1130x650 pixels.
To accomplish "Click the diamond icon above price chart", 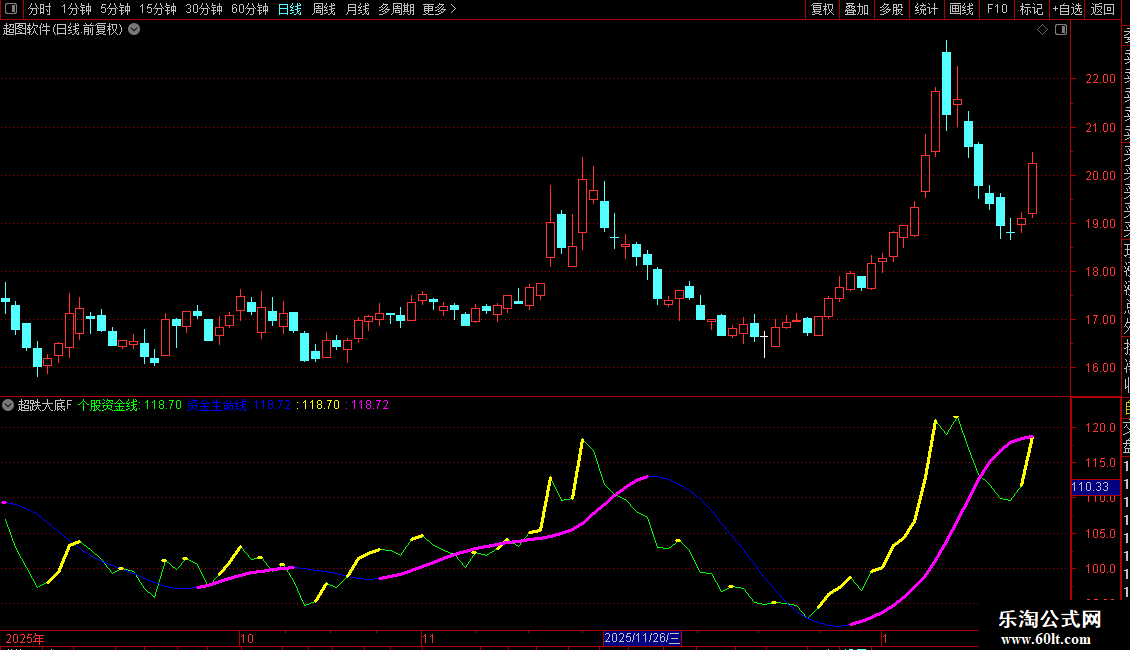I will (x=1042, y=30).
